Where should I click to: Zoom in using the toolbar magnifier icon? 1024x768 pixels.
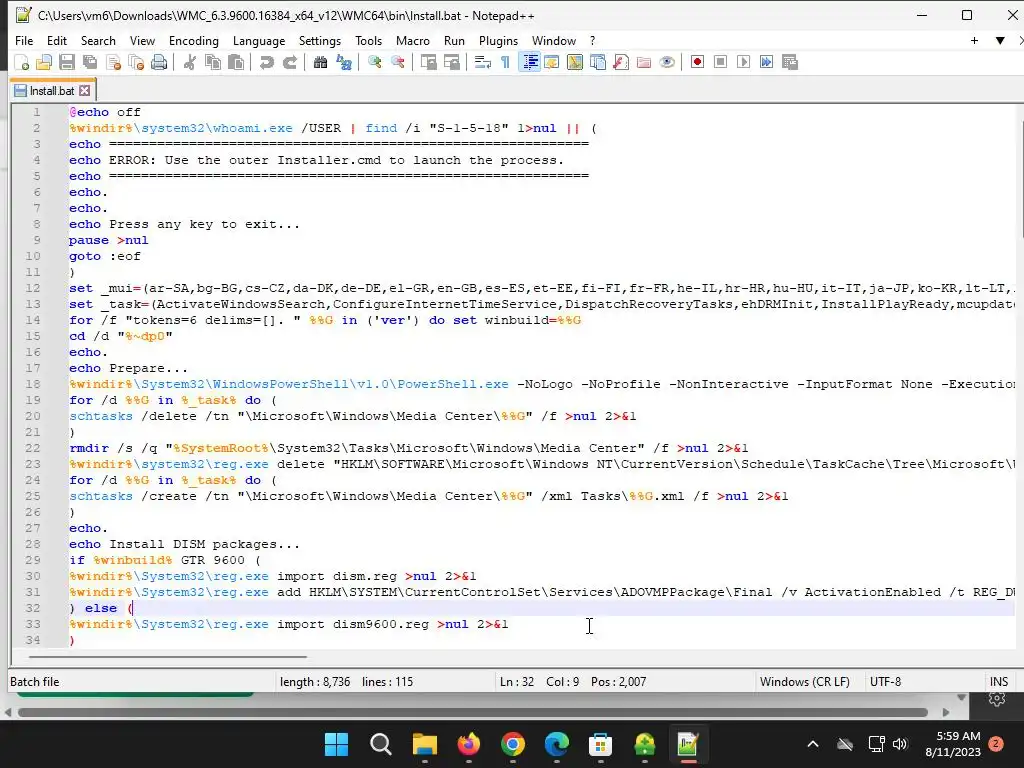coord(375,62)
